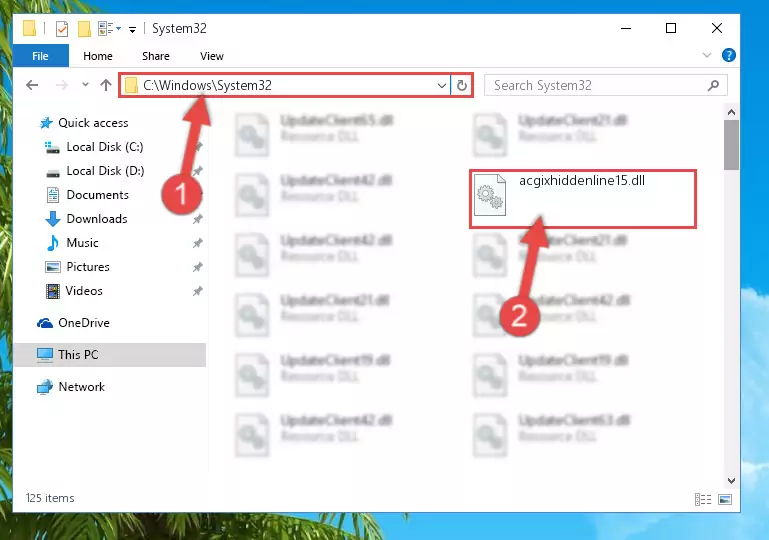Go forward using the Forward arrow

tap(61, 85)
